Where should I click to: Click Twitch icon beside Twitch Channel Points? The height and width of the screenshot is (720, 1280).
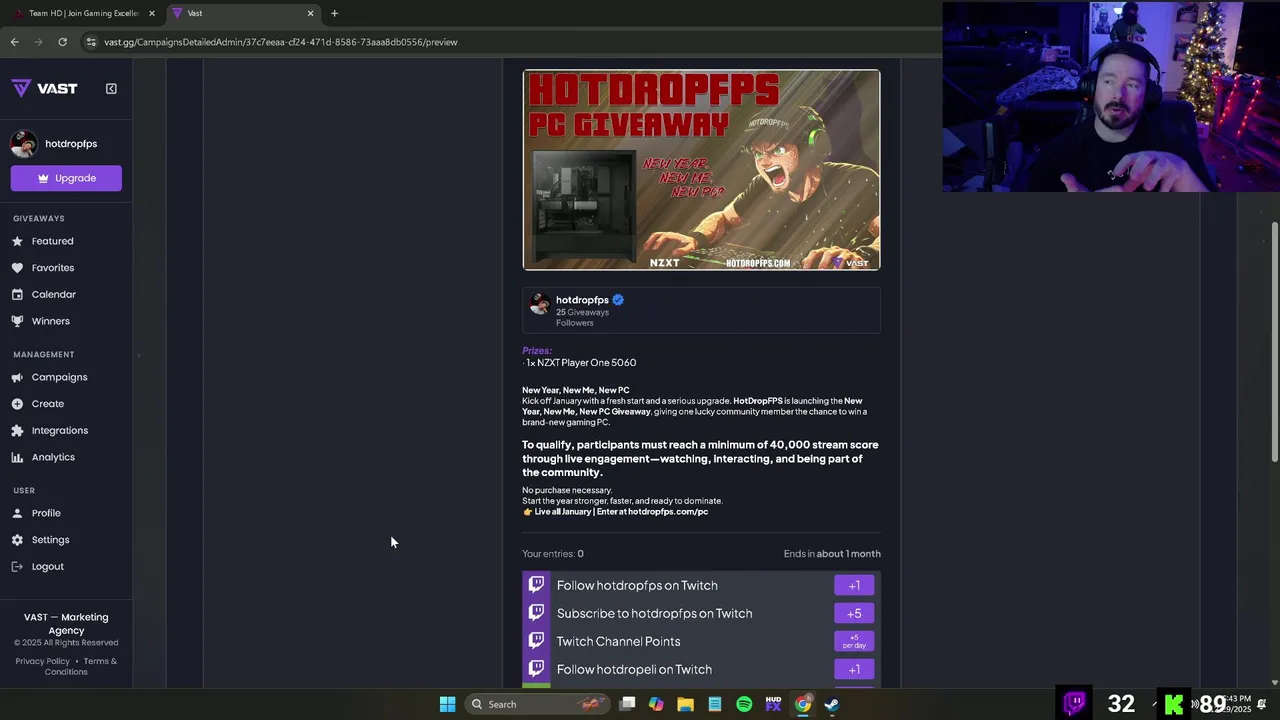pos(536,641)
